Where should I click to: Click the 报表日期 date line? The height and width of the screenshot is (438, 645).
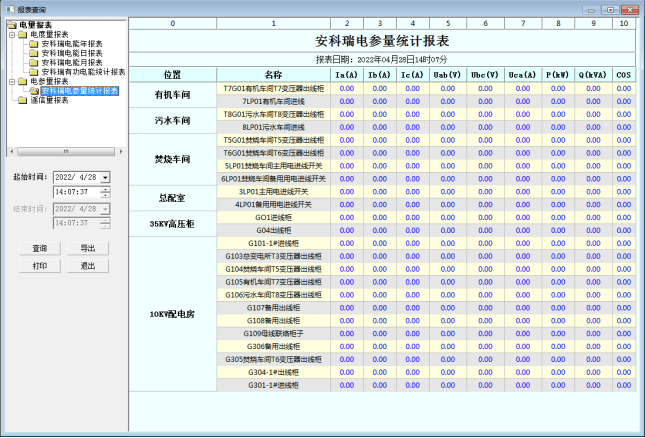coord(382,60)
